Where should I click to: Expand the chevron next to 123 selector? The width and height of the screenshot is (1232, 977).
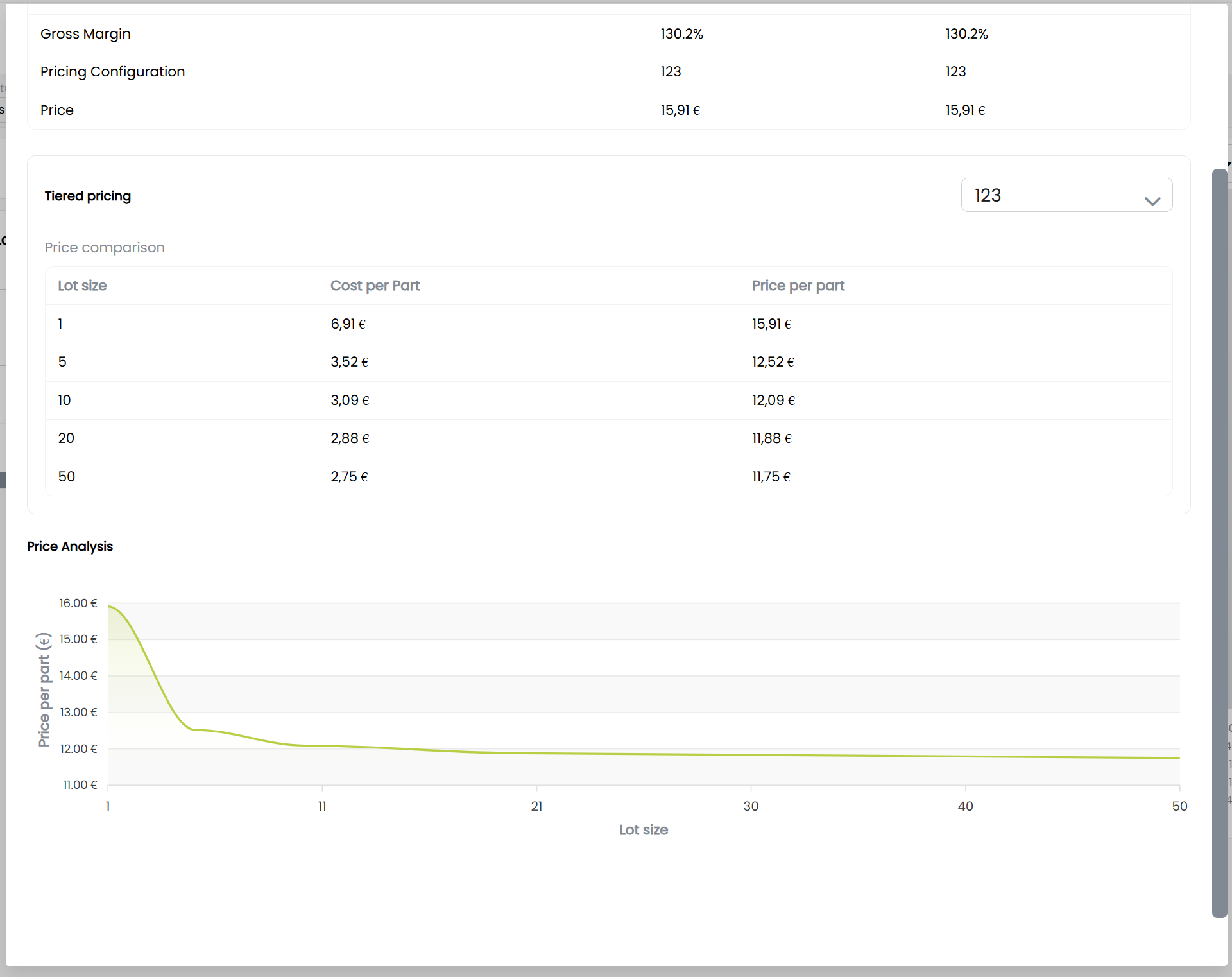coord(1152,200)
